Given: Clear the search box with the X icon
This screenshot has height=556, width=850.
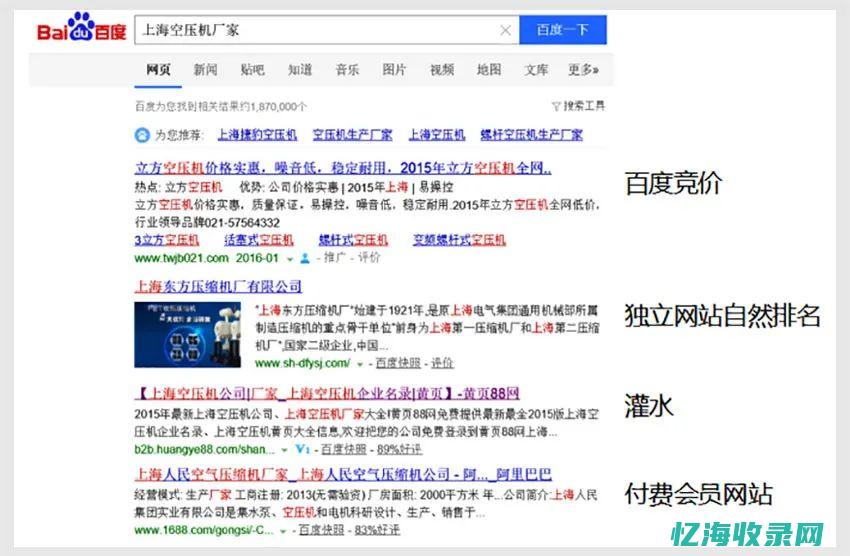Looking at the screenshot, I should pos(505,30).
